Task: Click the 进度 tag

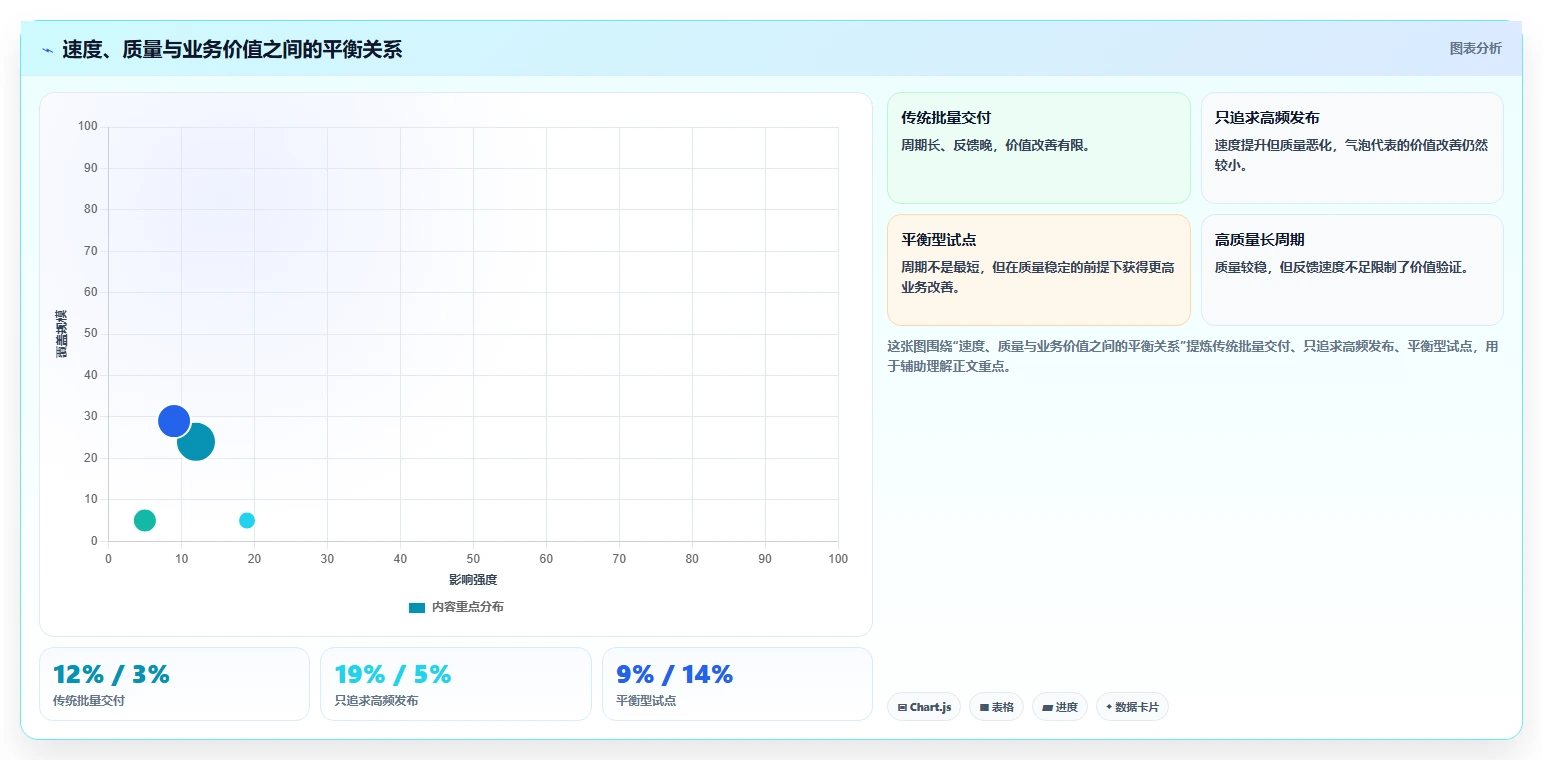Action: [x=1060, y=707]
